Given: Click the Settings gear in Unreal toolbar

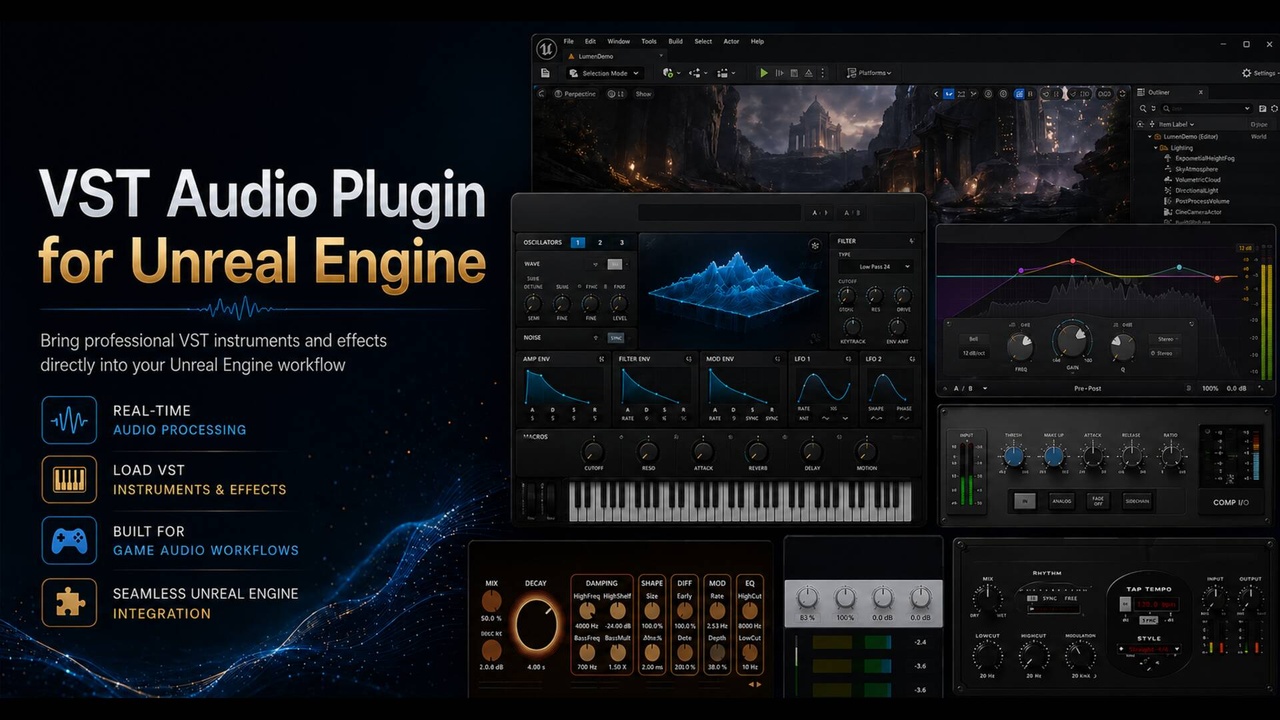Looking at the screenshot, I should point(1247,73).
